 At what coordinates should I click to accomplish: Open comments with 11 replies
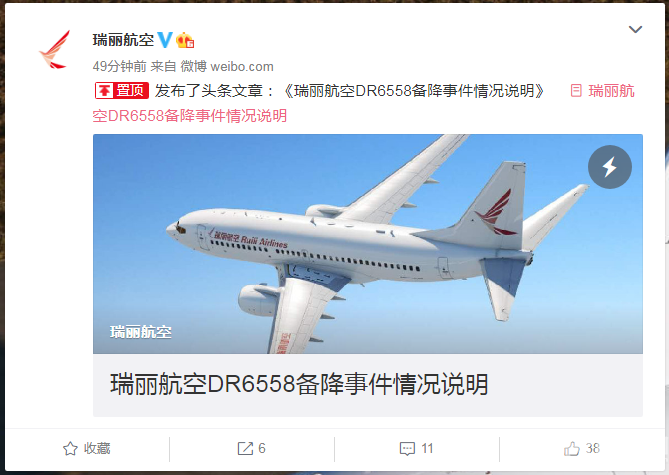(x=416, y=449)
